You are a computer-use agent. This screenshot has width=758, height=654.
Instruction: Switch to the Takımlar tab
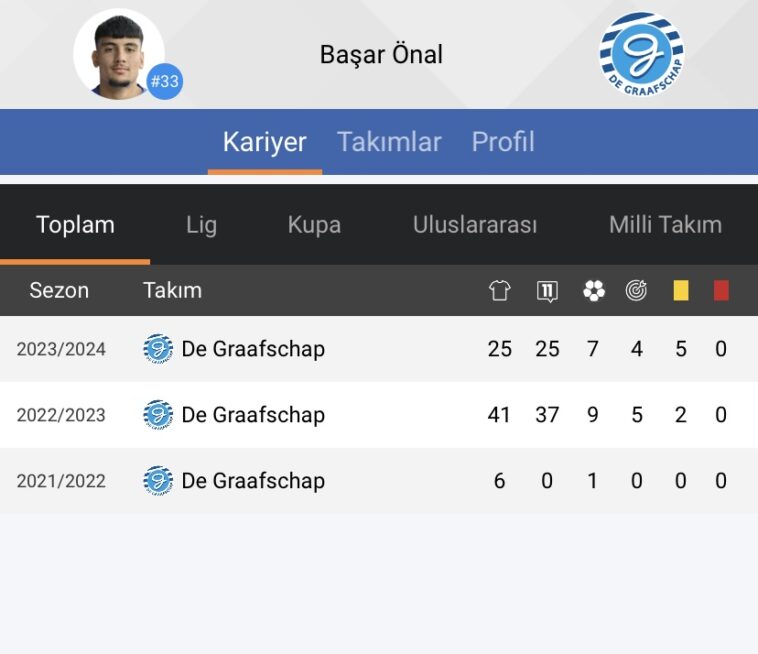pos(389,142)
